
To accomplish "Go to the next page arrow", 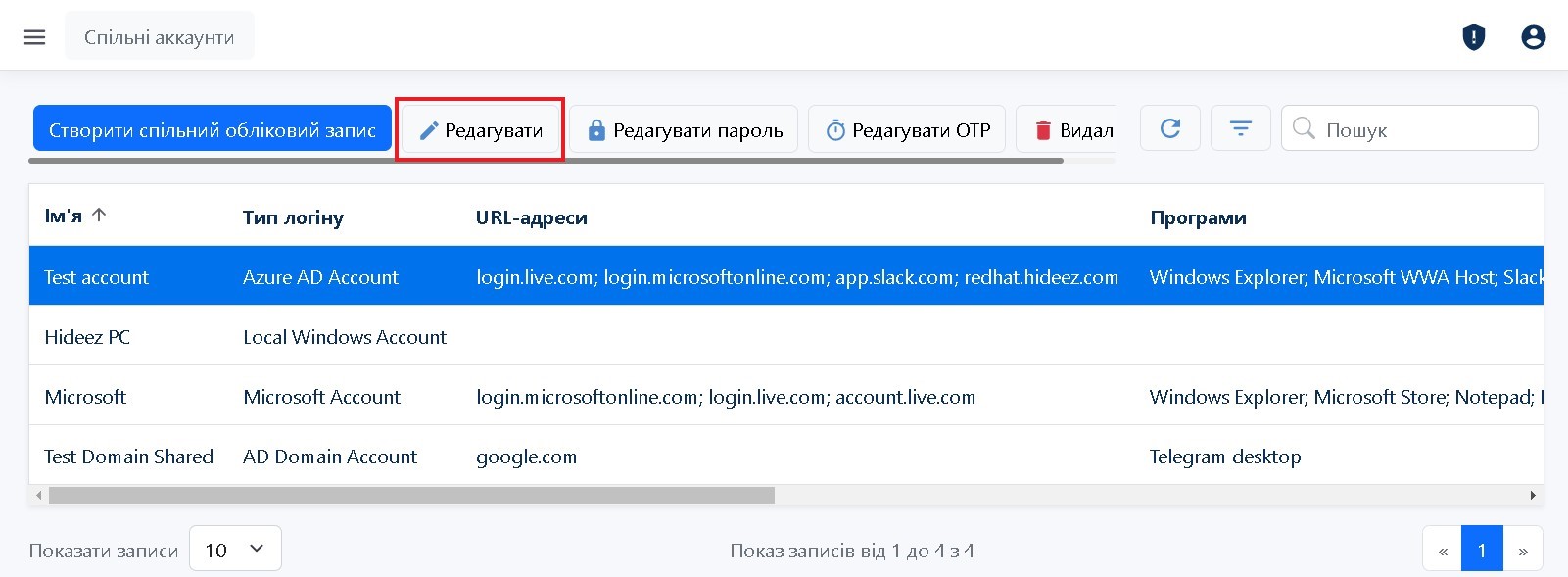I will [x=1522, y=551].
